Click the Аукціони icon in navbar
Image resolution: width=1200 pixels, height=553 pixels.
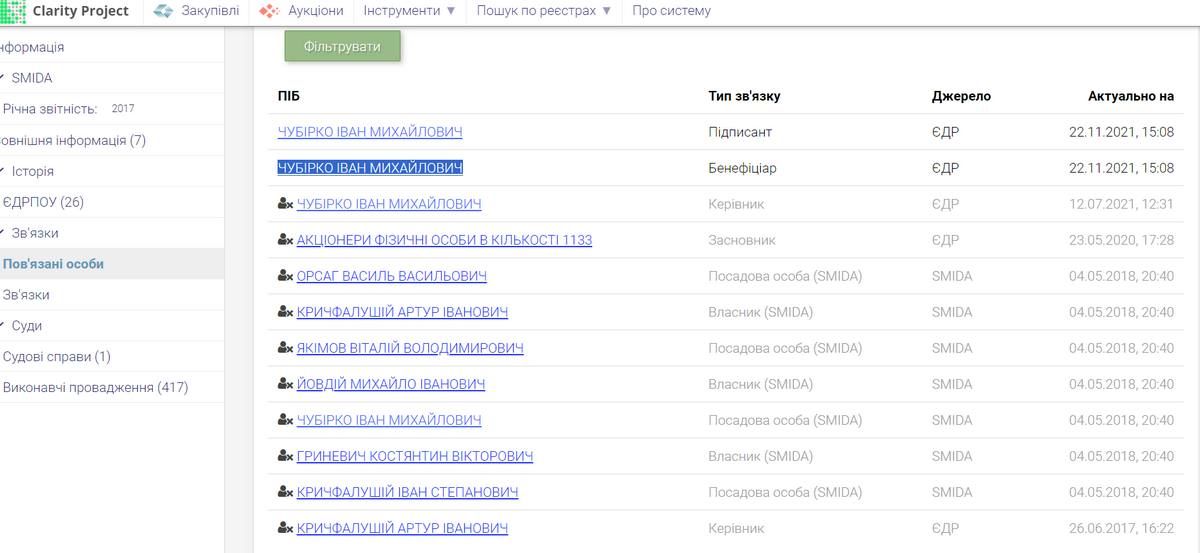pyautogui.click(x=269, y=11)
